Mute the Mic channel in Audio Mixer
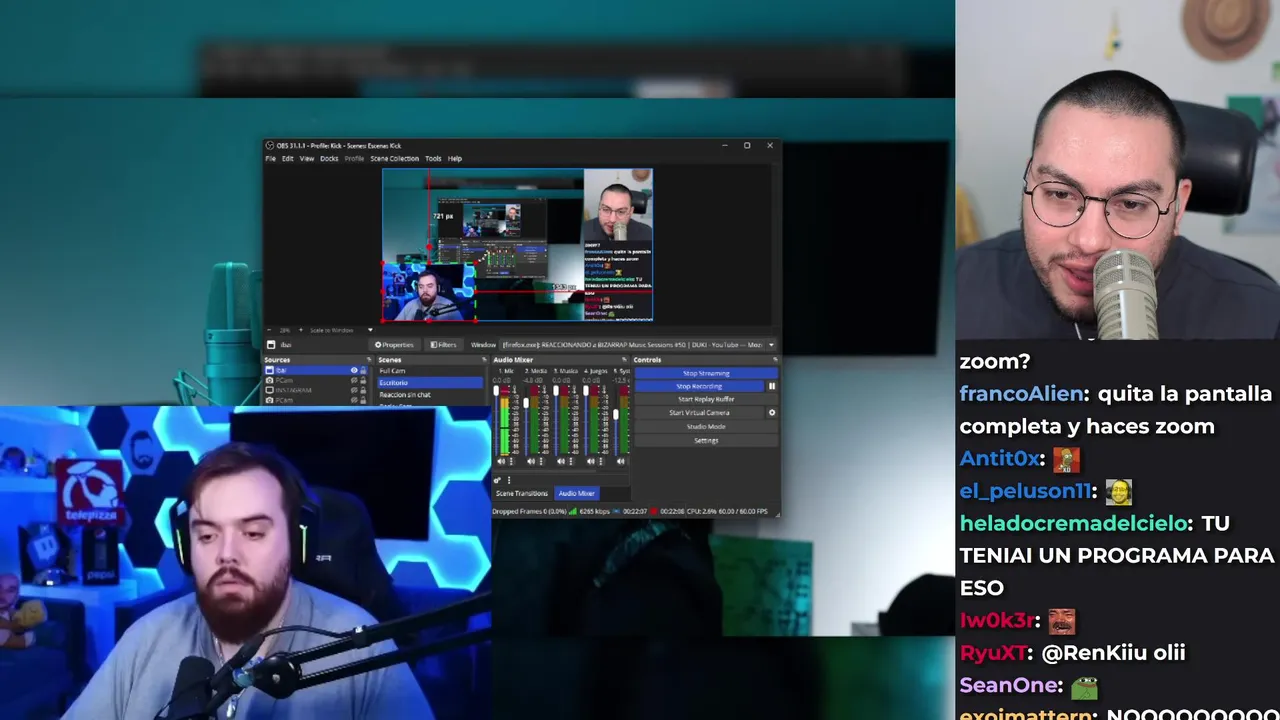This screenshot has height=720, width=1280. [501, 461]
